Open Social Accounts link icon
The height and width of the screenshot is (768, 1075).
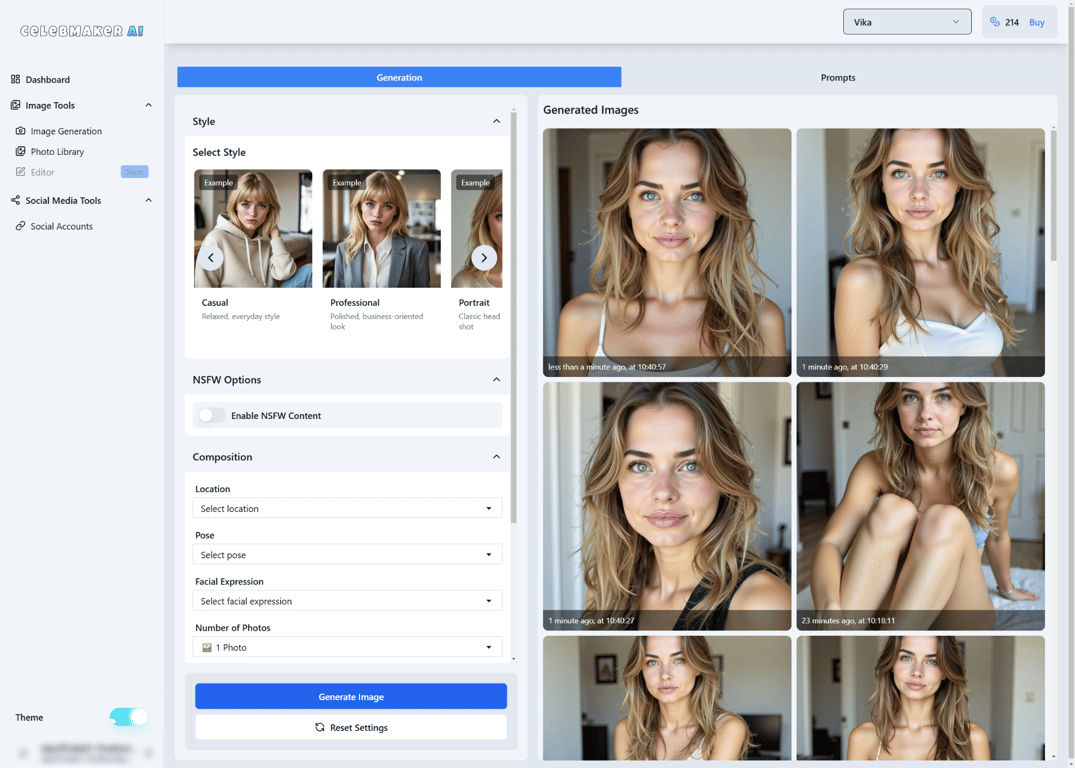pyautogui.click(x=22, y=226)
